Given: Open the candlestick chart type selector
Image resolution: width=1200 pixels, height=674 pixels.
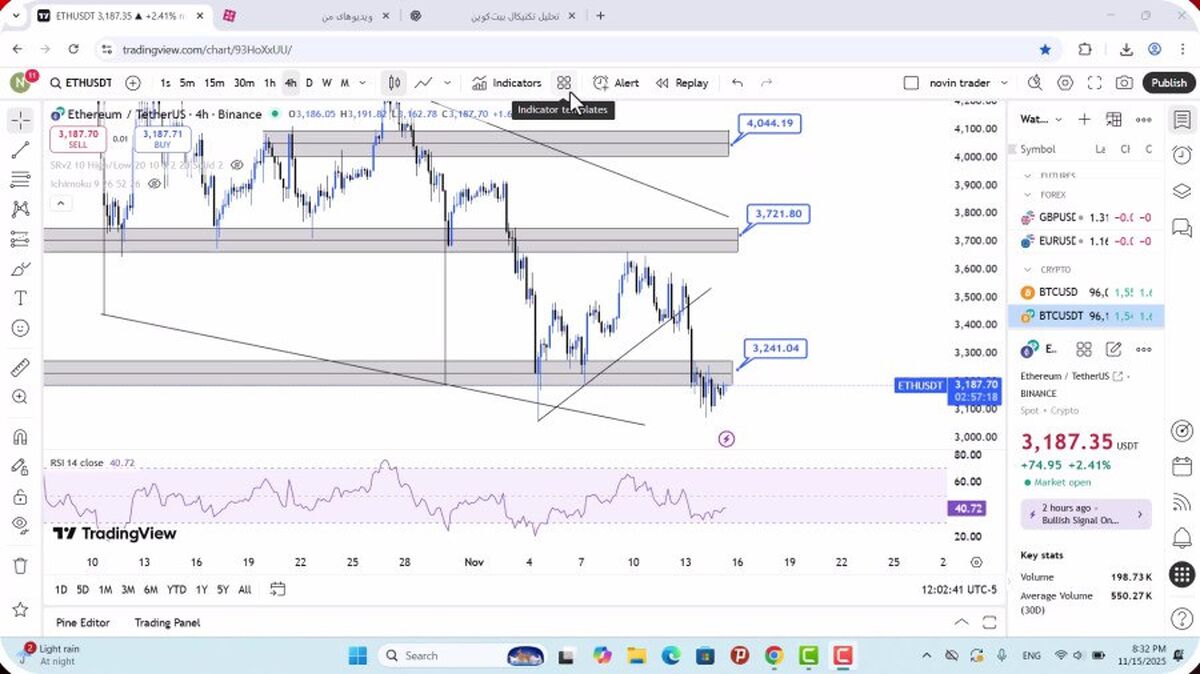Looking at the screenshot, I should click(x=394, y=83).
